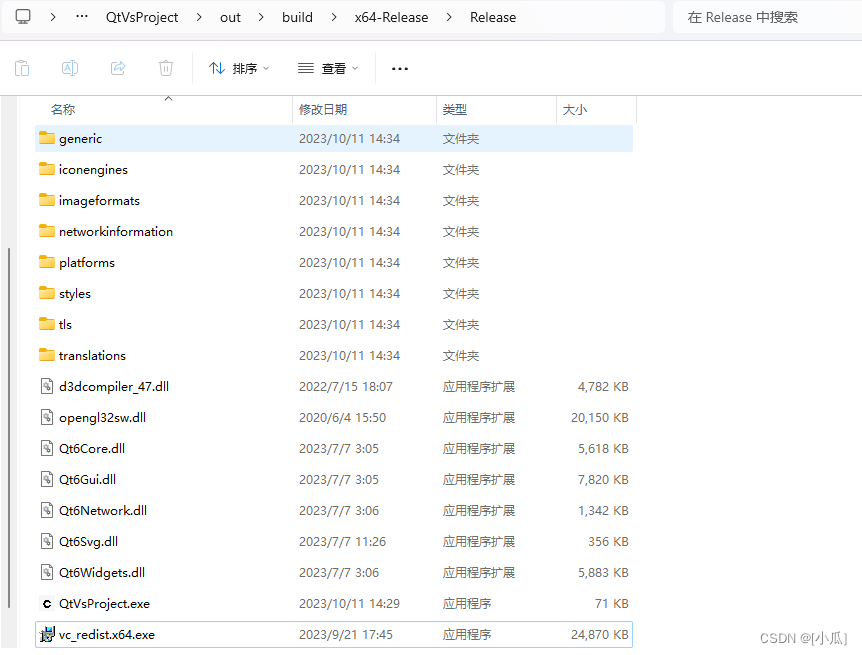Screen dimensions: 862x655
Task: Navigate to QtVsProject breadcrumb
Action: click(142, 18)
